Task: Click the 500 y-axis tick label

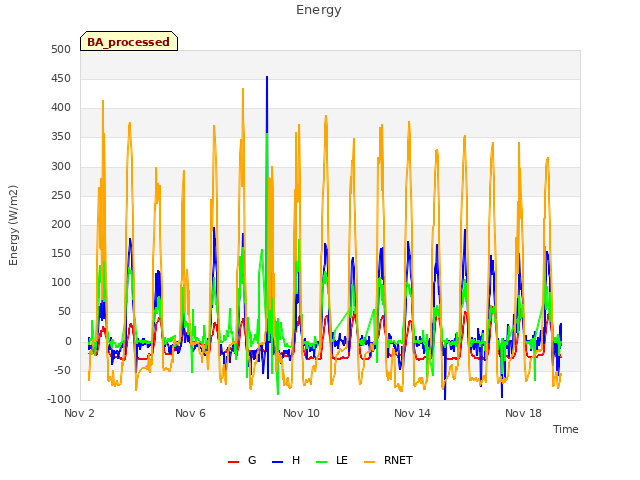Action: tap(61, 49)
